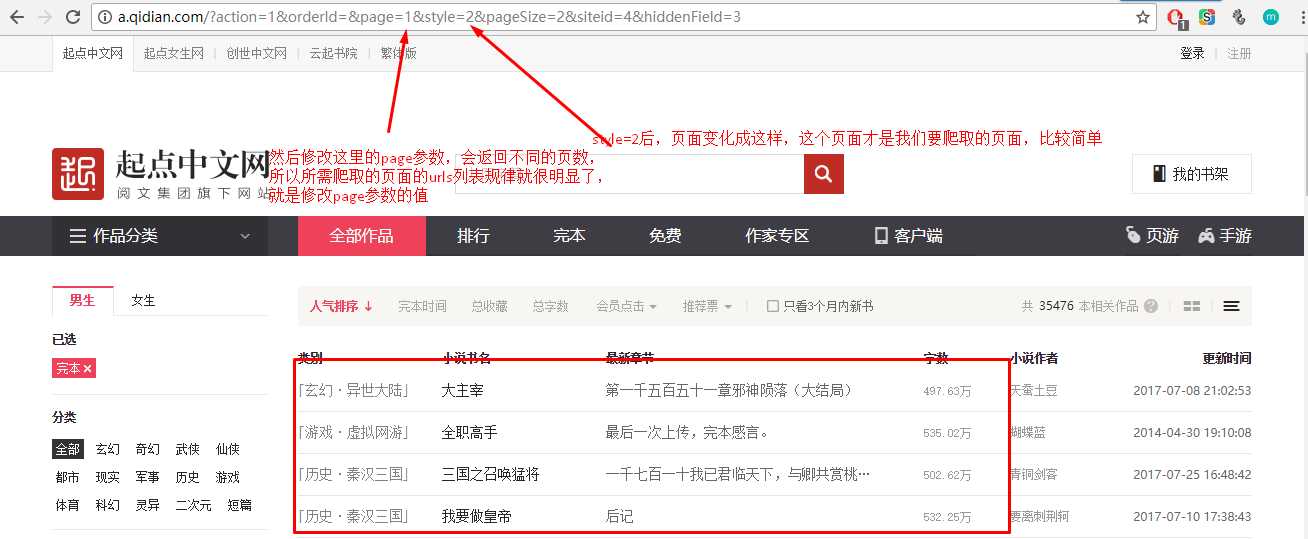
Task: Filter by 游戏 category
Action: (x=227, y=477)
